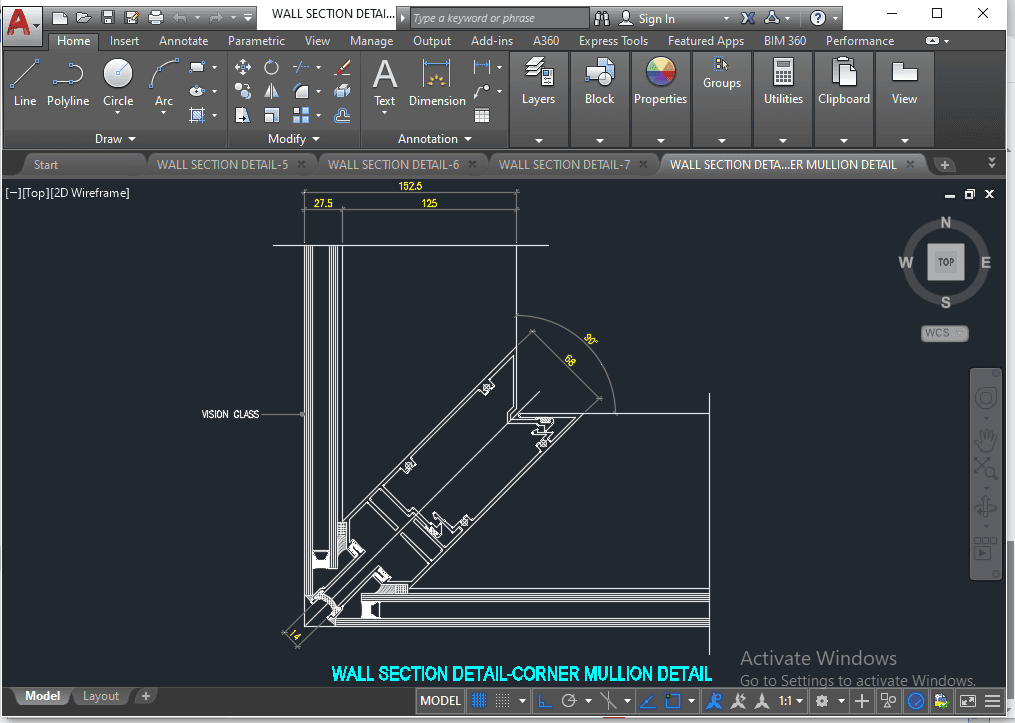This screenshot has width=1015, height=723.
Task: Open the WALL SECTION DETAIL-6 drawing tab
Action: tap(393, 165)
